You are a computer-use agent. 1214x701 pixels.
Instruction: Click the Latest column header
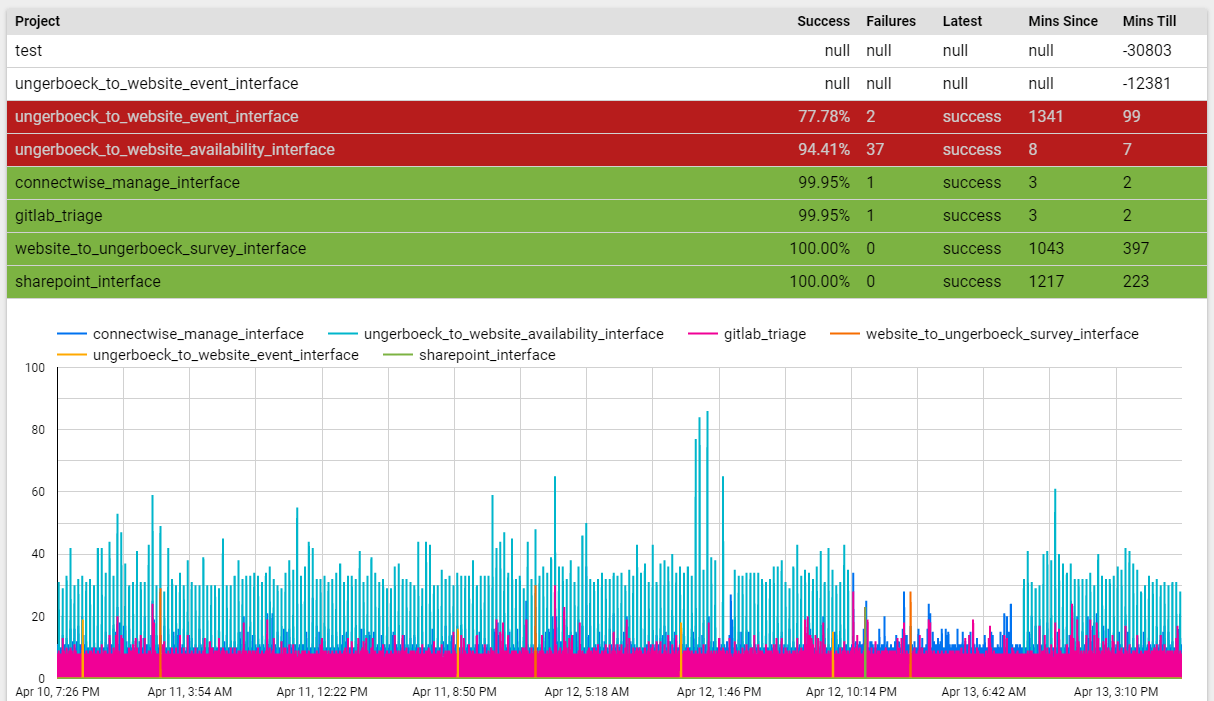(962, 21)
